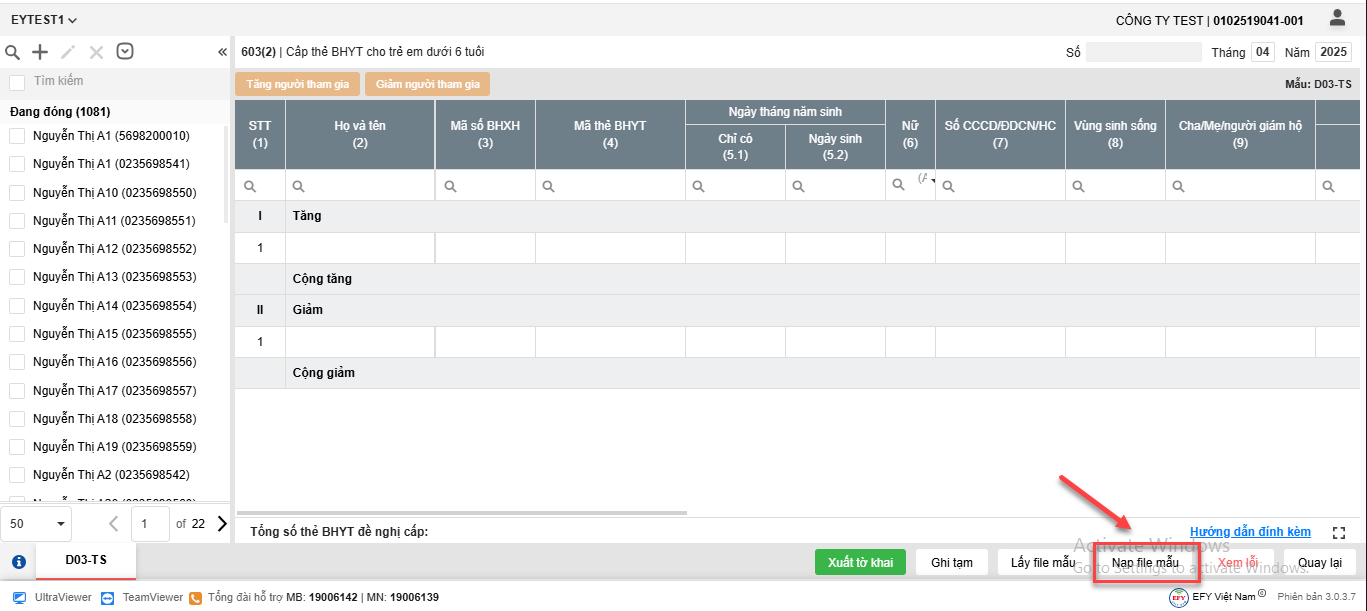Tick the select-all checkbox beside Tìm kiếm
The height and width of the screenshot is (611, 1367).
pyautogui.click(x=17, y=81)
